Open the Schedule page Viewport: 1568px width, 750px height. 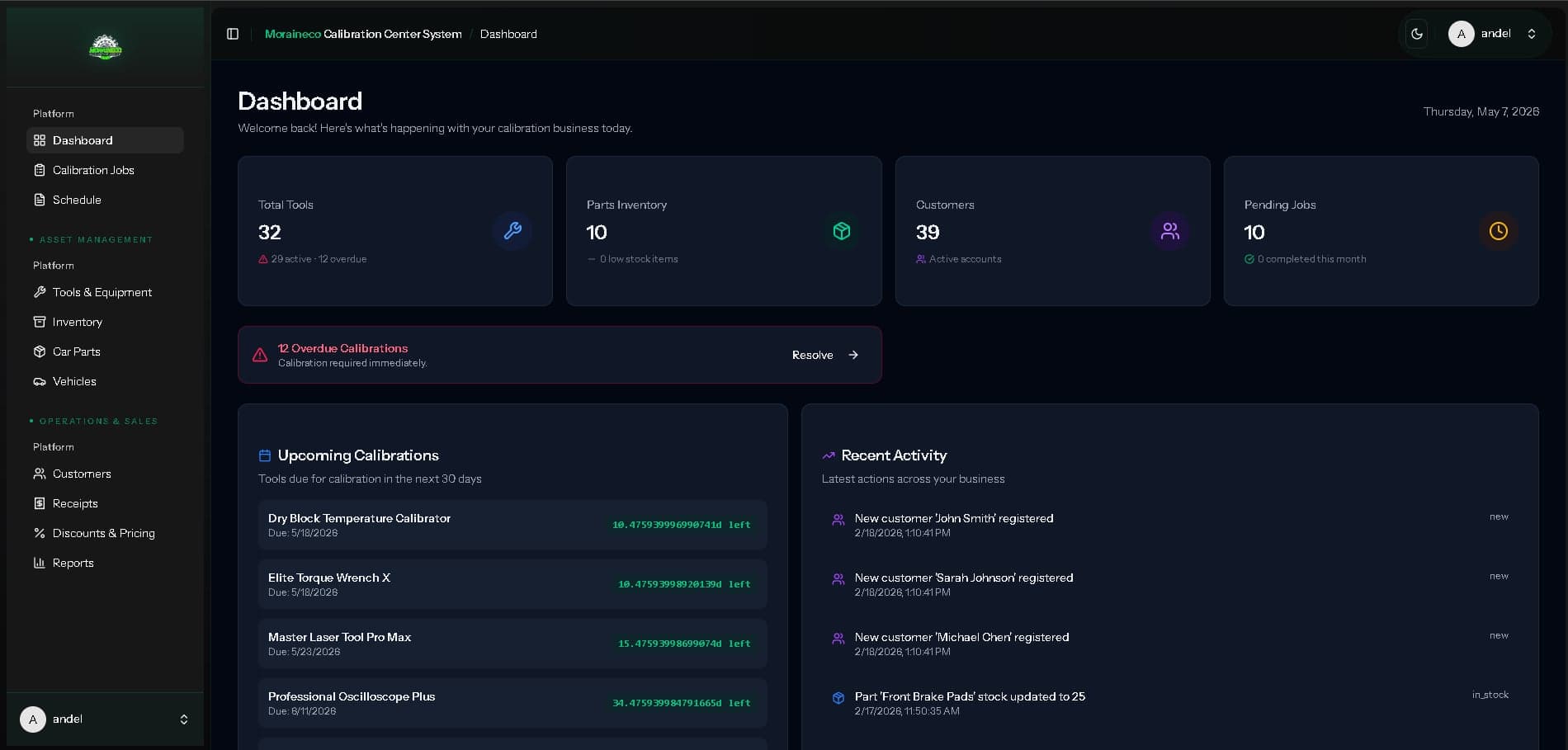105,200
